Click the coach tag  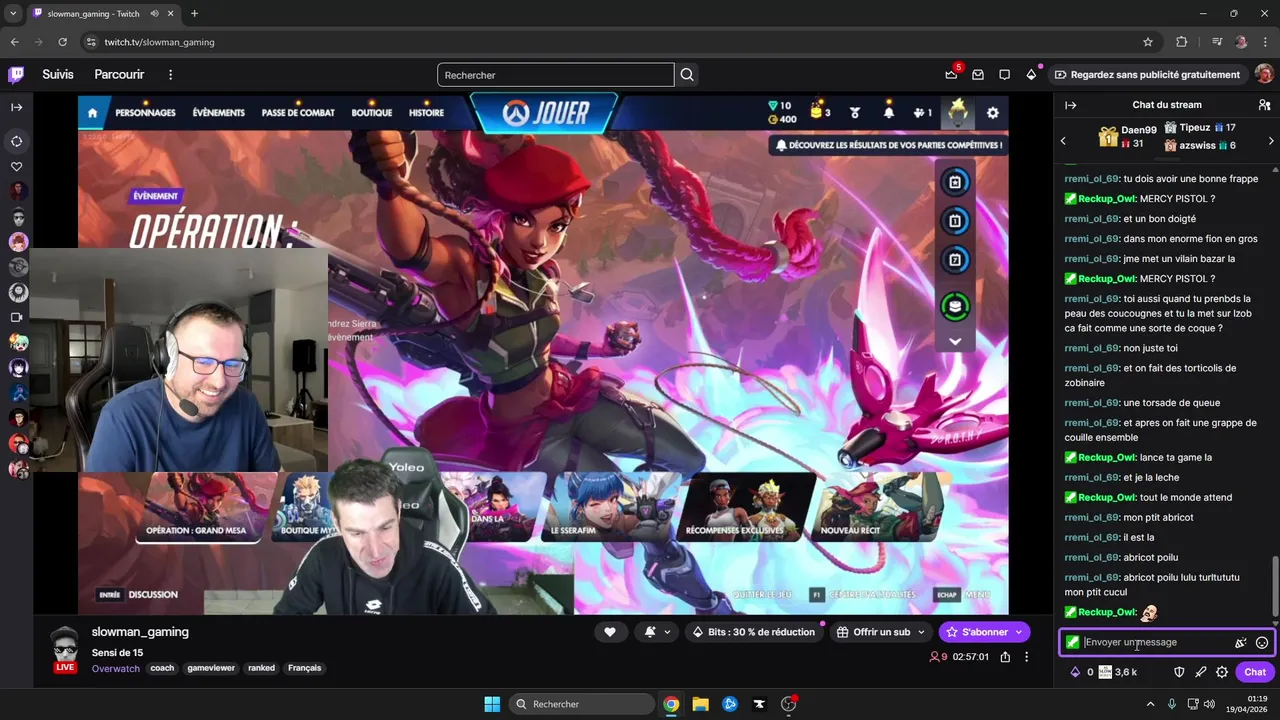(x=162, y=668)
